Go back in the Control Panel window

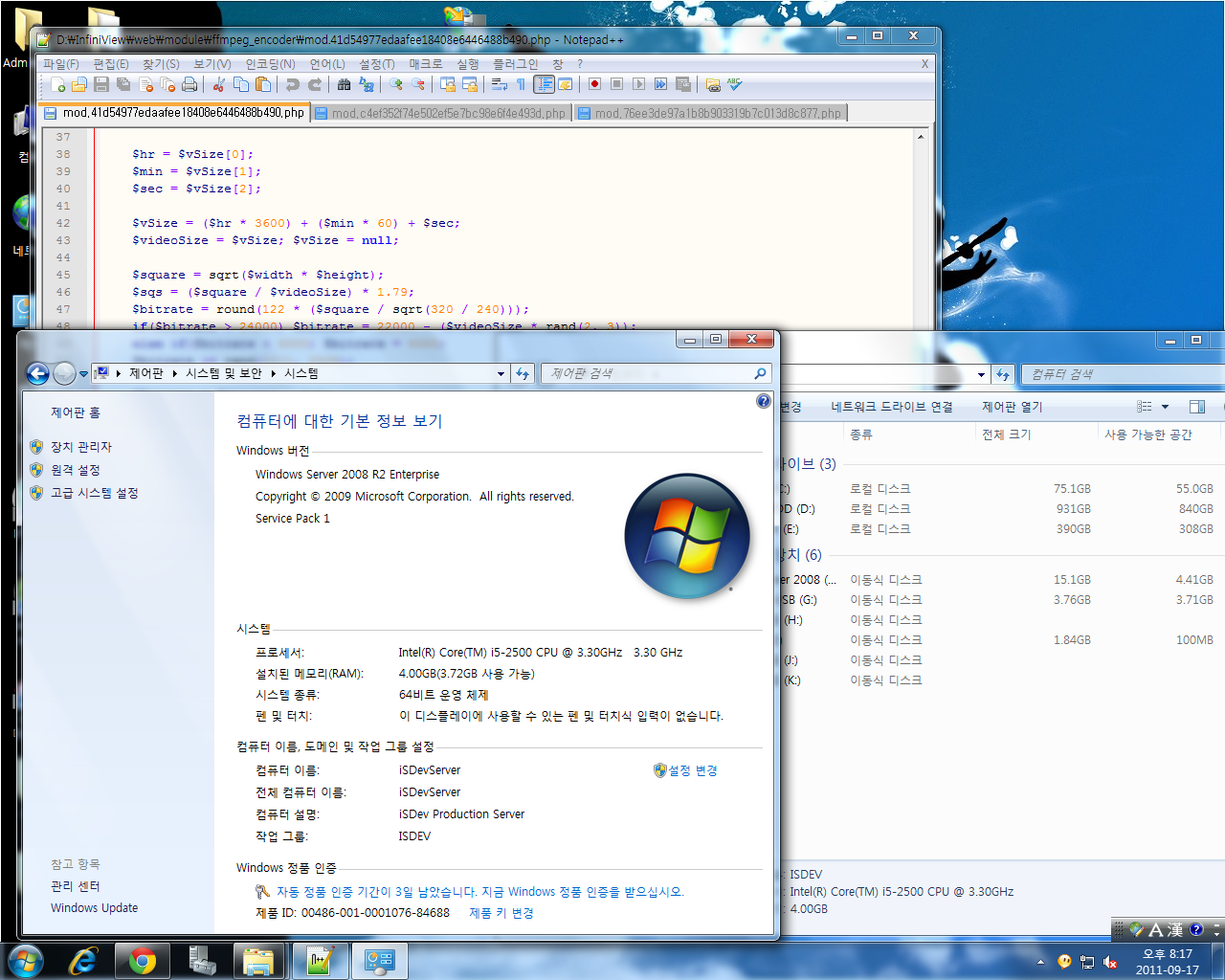tap(37, 373)
